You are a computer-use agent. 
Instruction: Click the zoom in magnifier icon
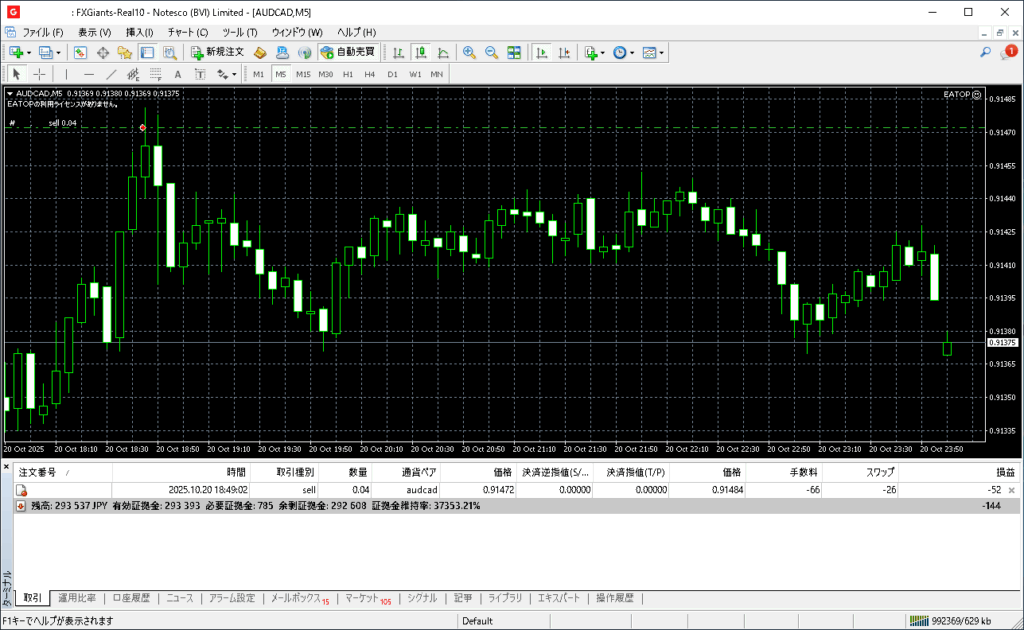pyautogui.click(x=468, y=52)
